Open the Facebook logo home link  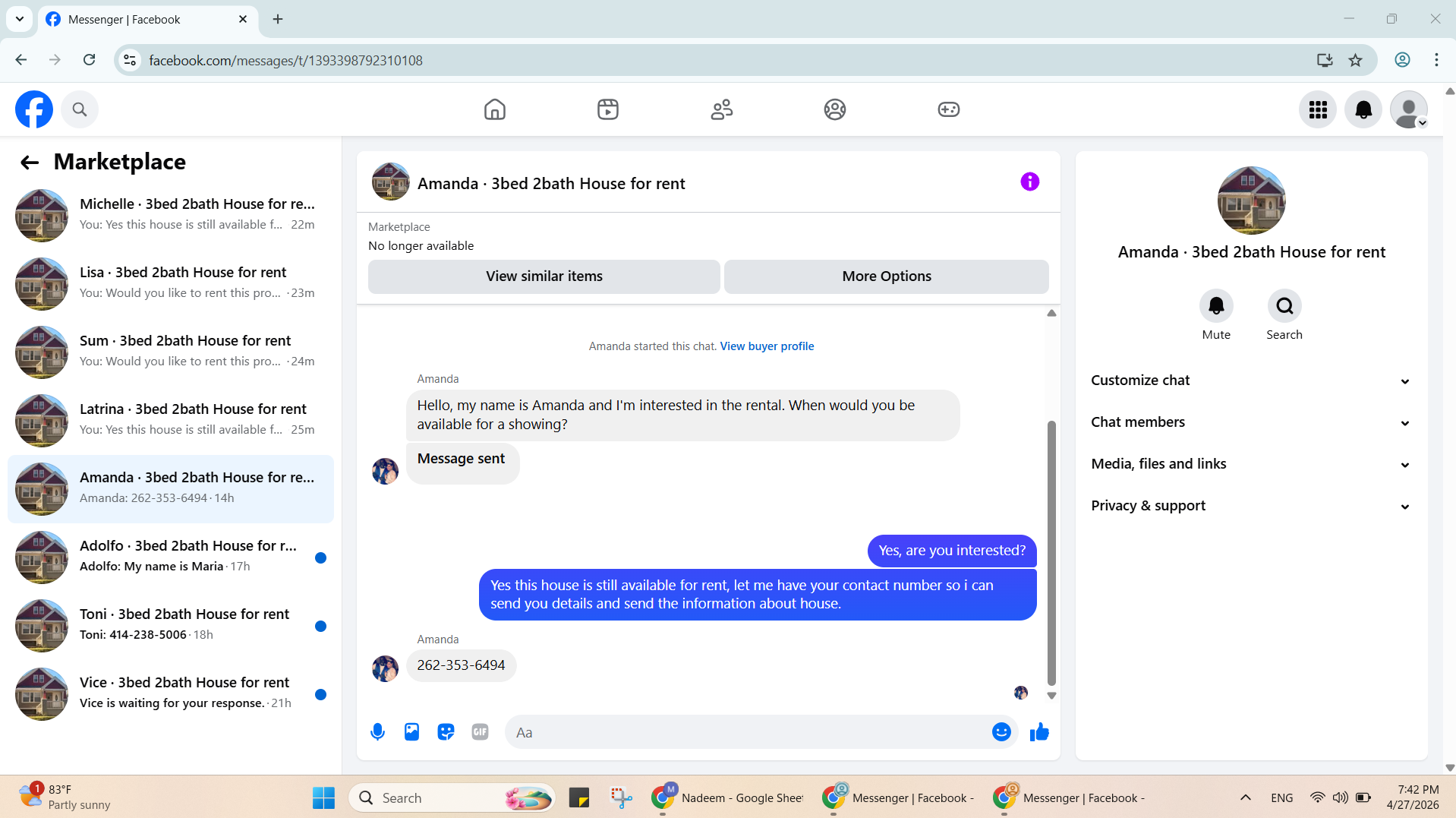(x=34, y=109)
